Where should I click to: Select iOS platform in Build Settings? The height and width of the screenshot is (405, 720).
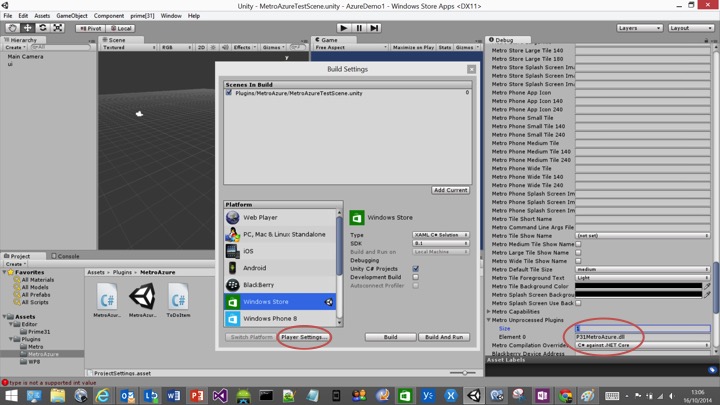tap(281, 251)
